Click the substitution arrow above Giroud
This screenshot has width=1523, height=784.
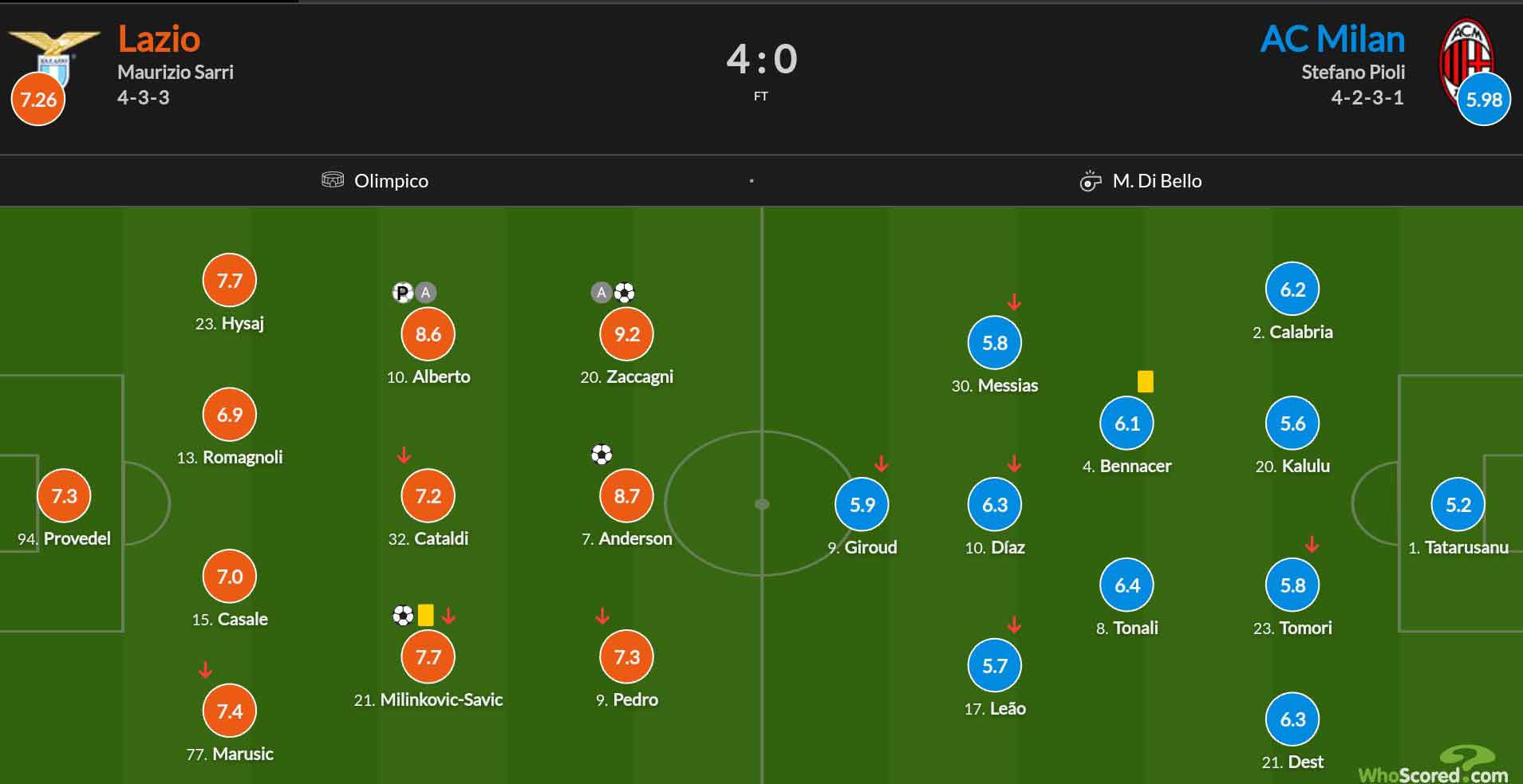882,463
